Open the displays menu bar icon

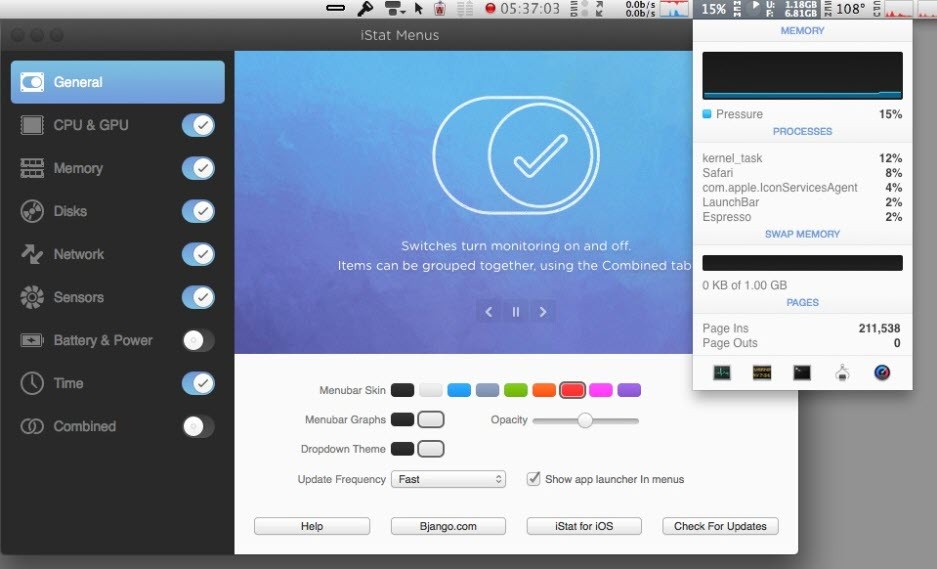click(x=394, y=8)
